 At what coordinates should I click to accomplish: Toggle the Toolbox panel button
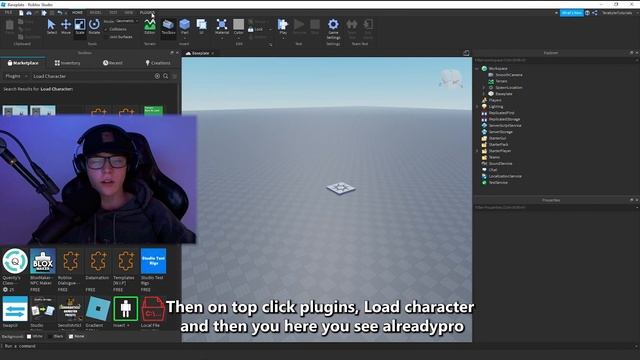(x=168, y=27)
